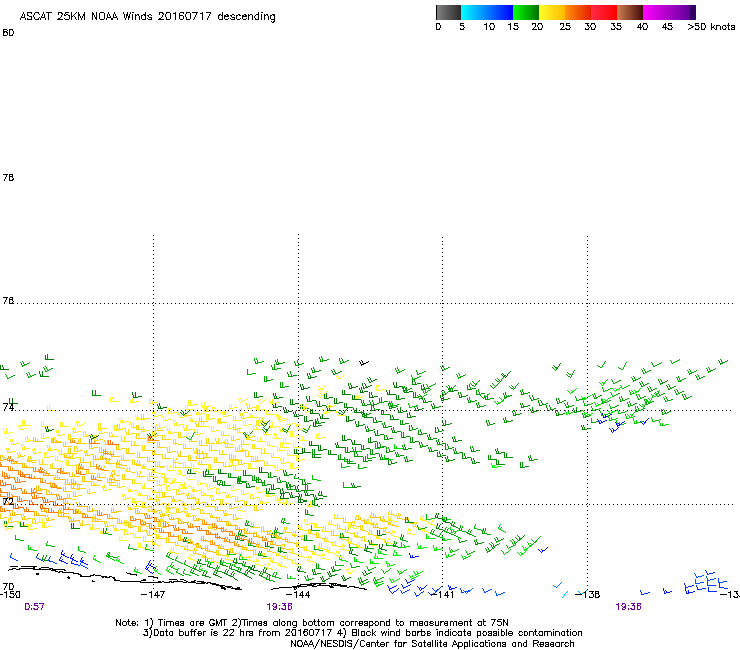Click the '10' knots legend label
740x650 pixels.
coord(489,27)
